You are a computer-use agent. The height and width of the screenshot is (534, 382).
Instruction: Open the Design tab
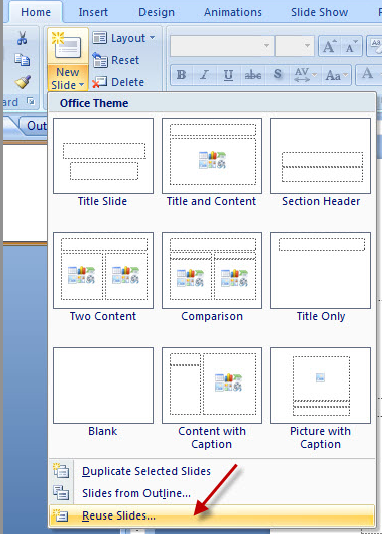point(156,12)
